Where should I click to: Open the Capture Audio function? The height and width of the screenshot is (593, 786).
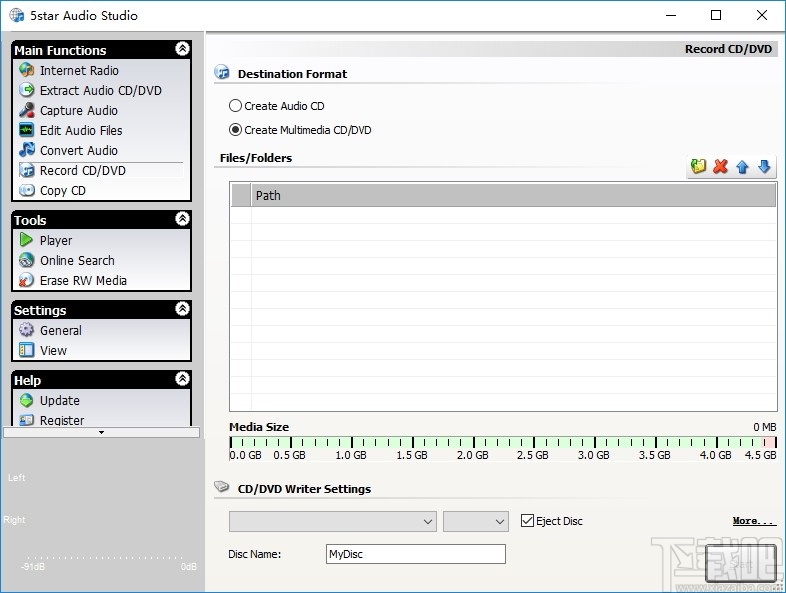(x=79, y=110)
